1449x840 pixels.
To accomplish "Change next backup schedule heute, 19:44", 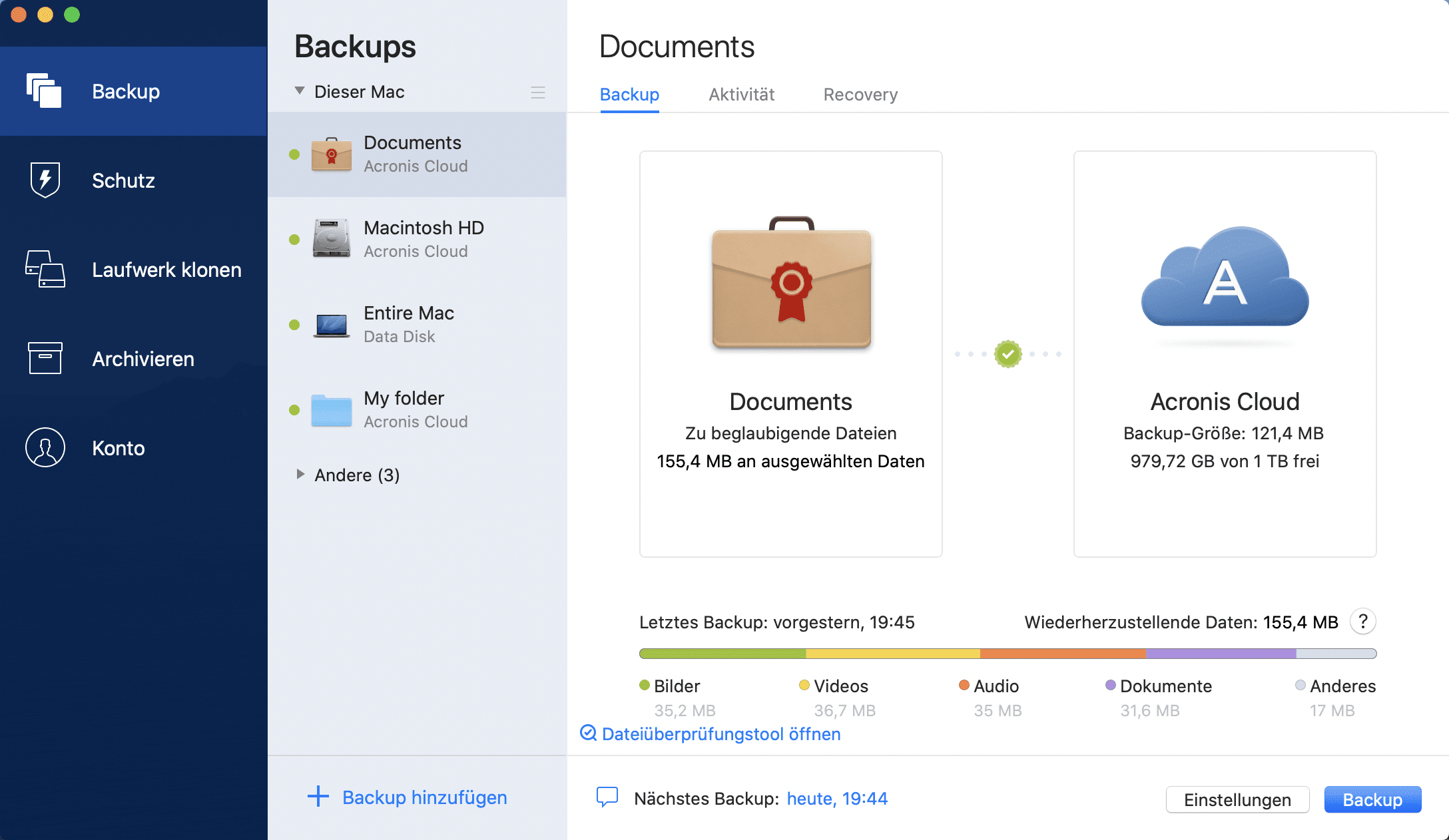I will (x=837, y=798).
